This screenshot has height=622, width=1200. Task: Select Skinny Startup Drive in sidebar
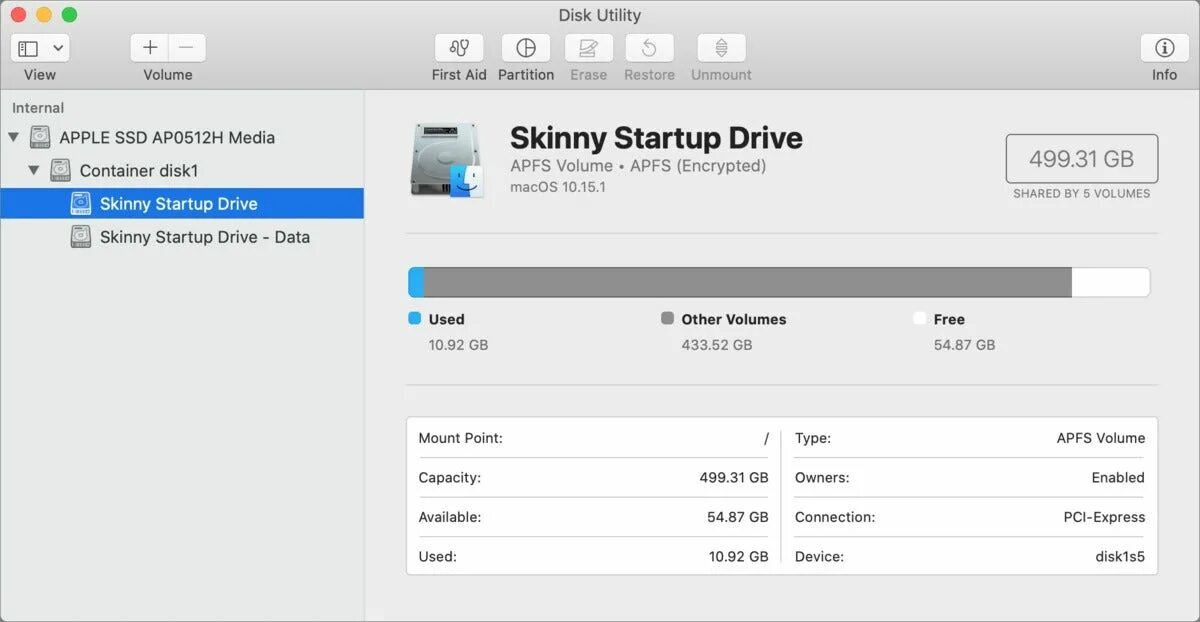(x=182, y=203)
